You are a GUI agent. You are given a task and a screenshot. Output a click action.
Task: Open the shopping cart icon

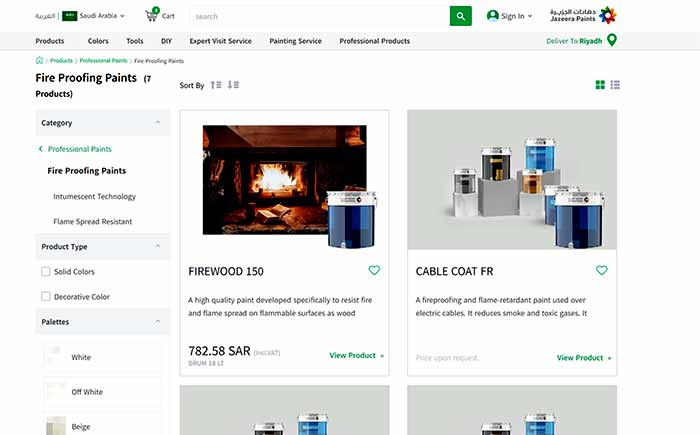[x=151, y=15]
